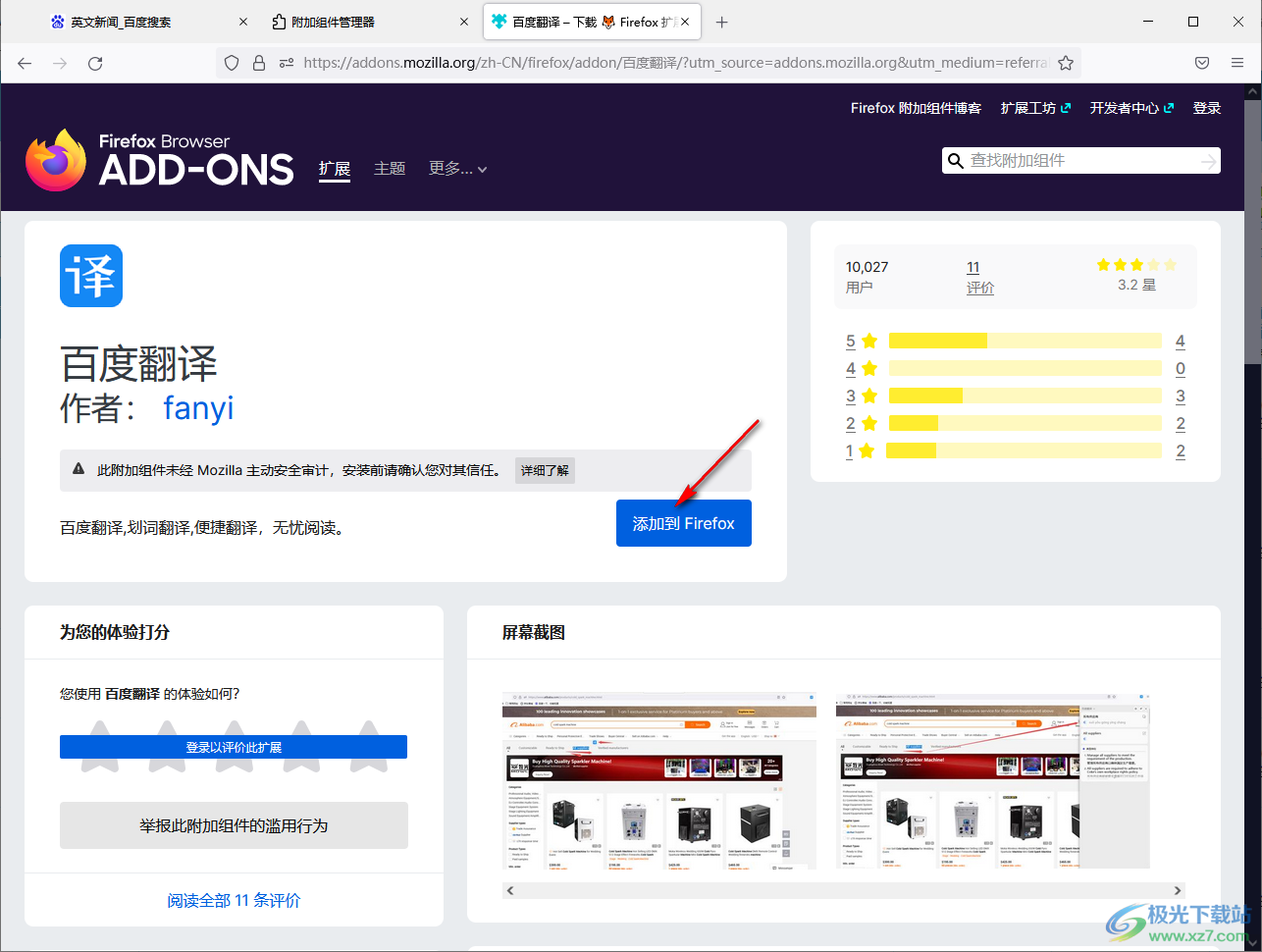Image resolution: width=1262 pixels, height=952 pixels.
Task: Select the one-star rating in 为您的体验打分
Action: (x=99, y=745)
